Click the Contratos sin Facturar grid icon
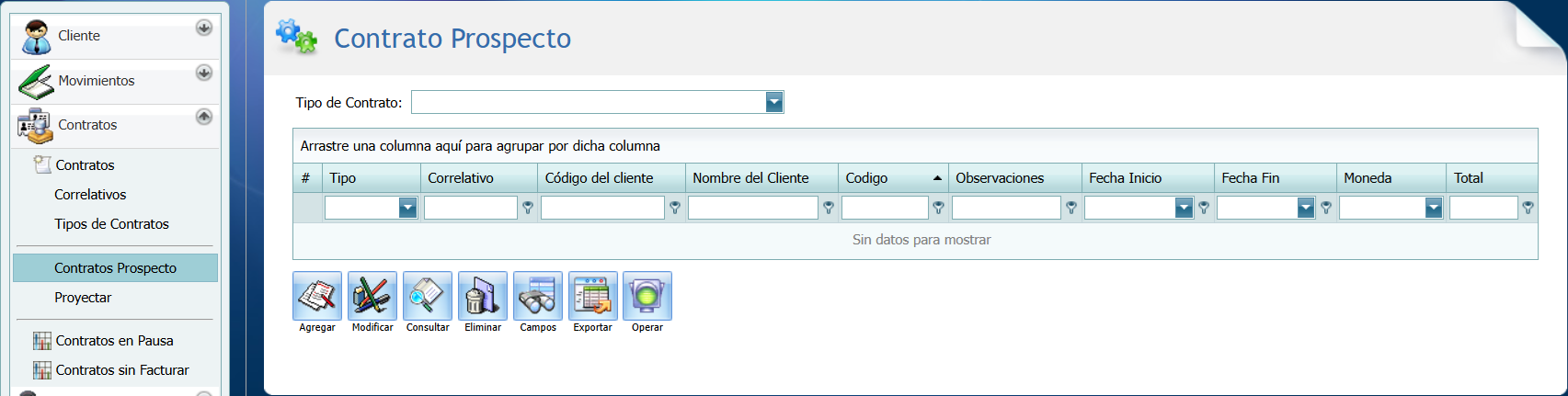The image size is (1568, 396). (42, 370)
